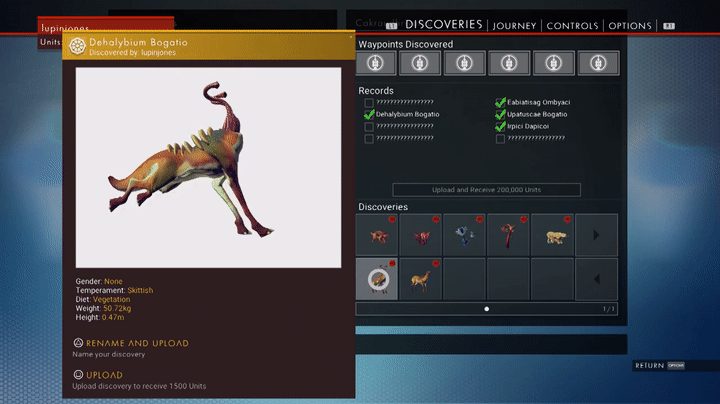
Task: Choose Rename and Upload option
Action: tap(137, 343)
